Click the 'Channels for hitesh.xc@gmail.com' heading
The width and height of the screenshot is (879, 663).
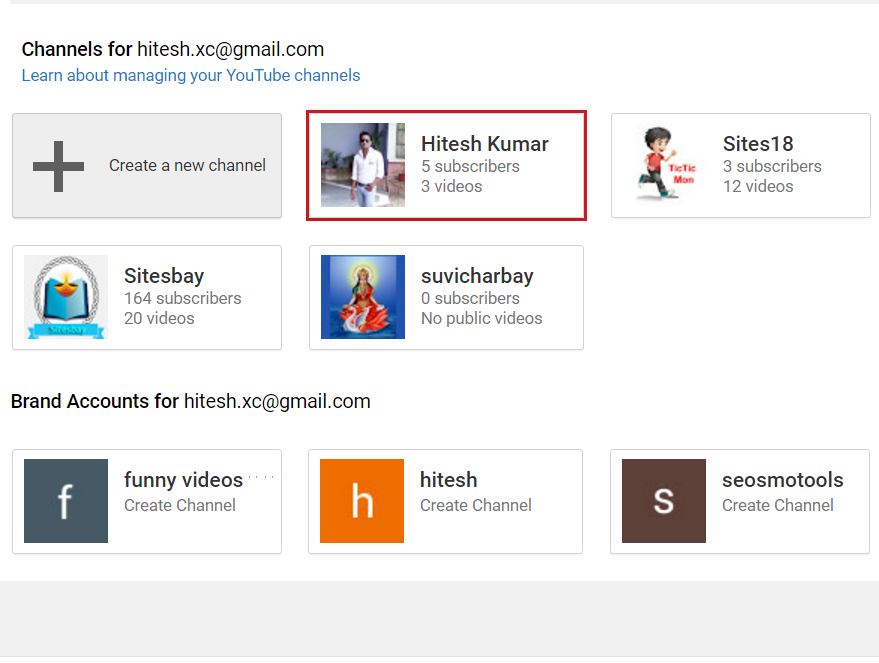point(173,49)
